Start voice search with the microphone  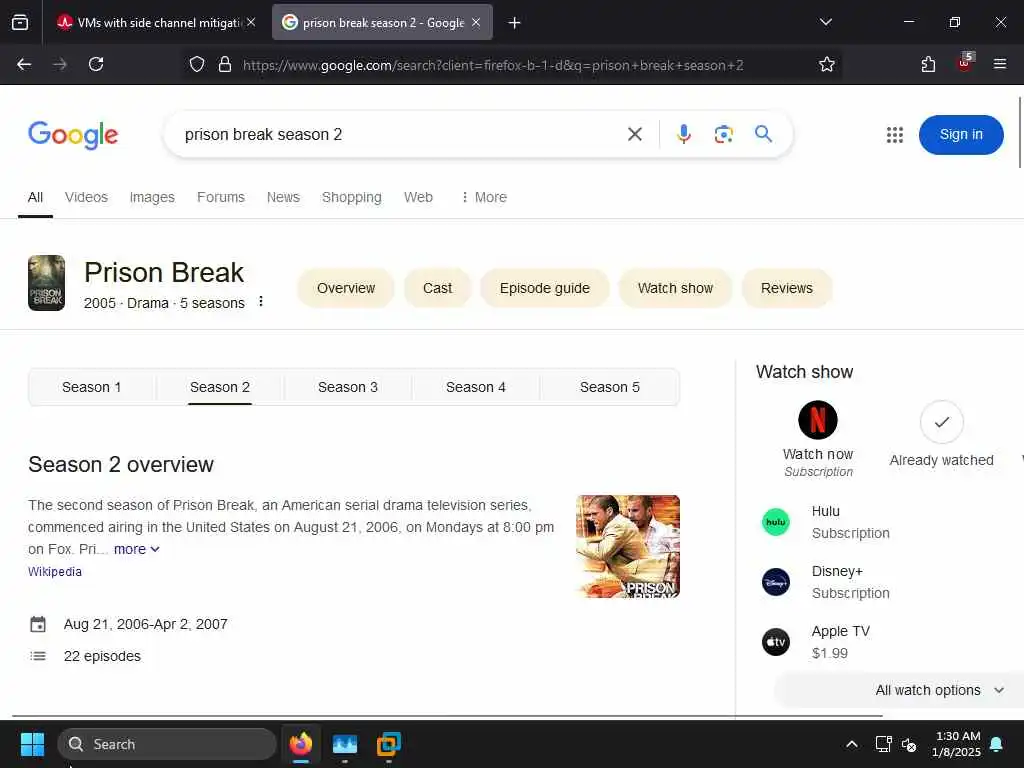684,135
